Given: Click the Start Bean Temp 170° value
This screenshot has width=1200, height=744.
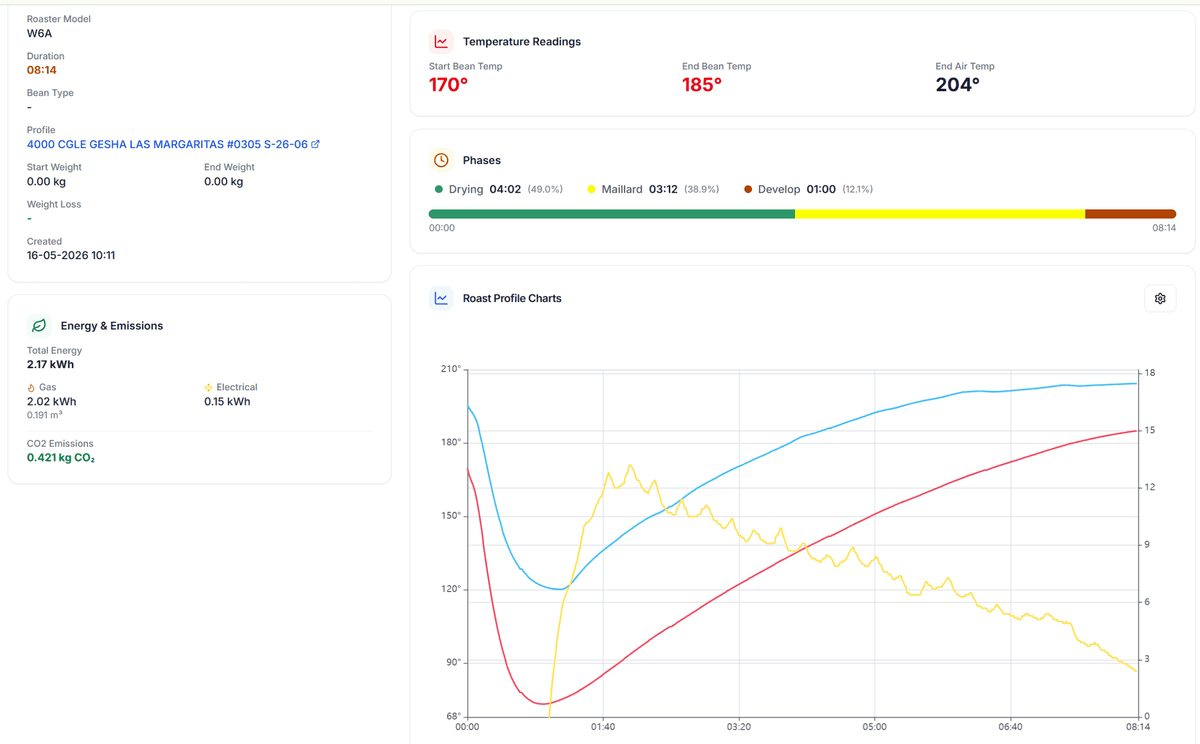Looking at the screenshot, I should [449, 85].
